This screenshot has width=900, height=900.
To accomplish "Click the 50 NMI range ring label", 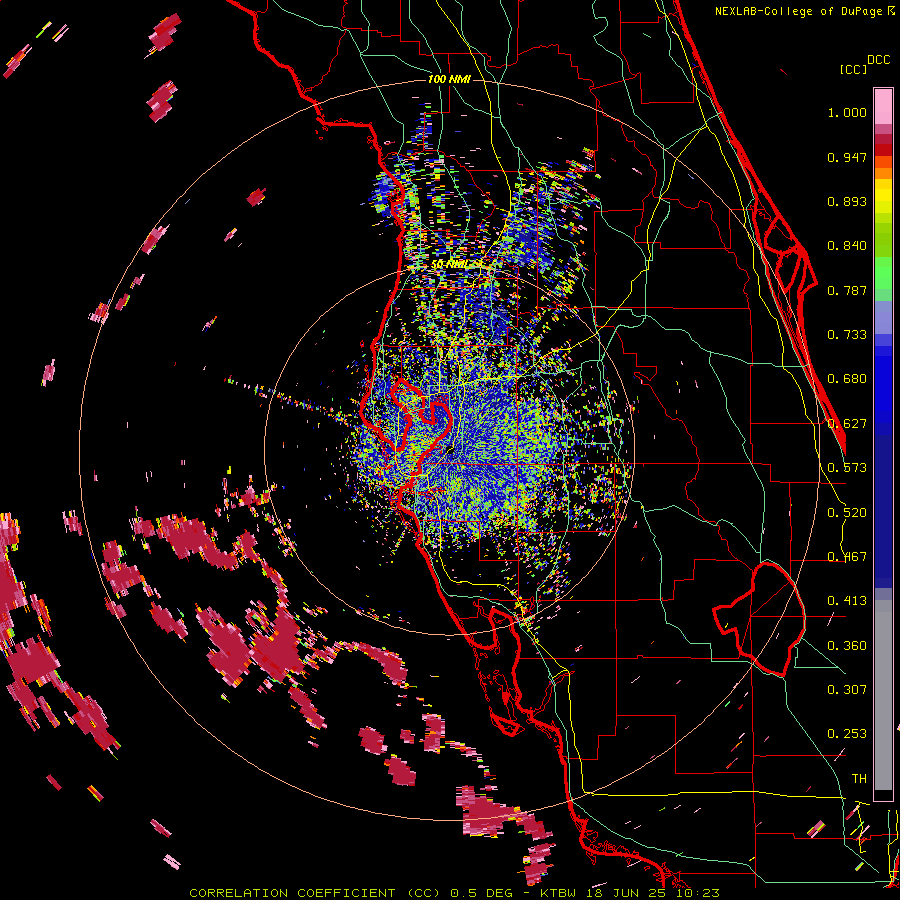I will point(451,264).
